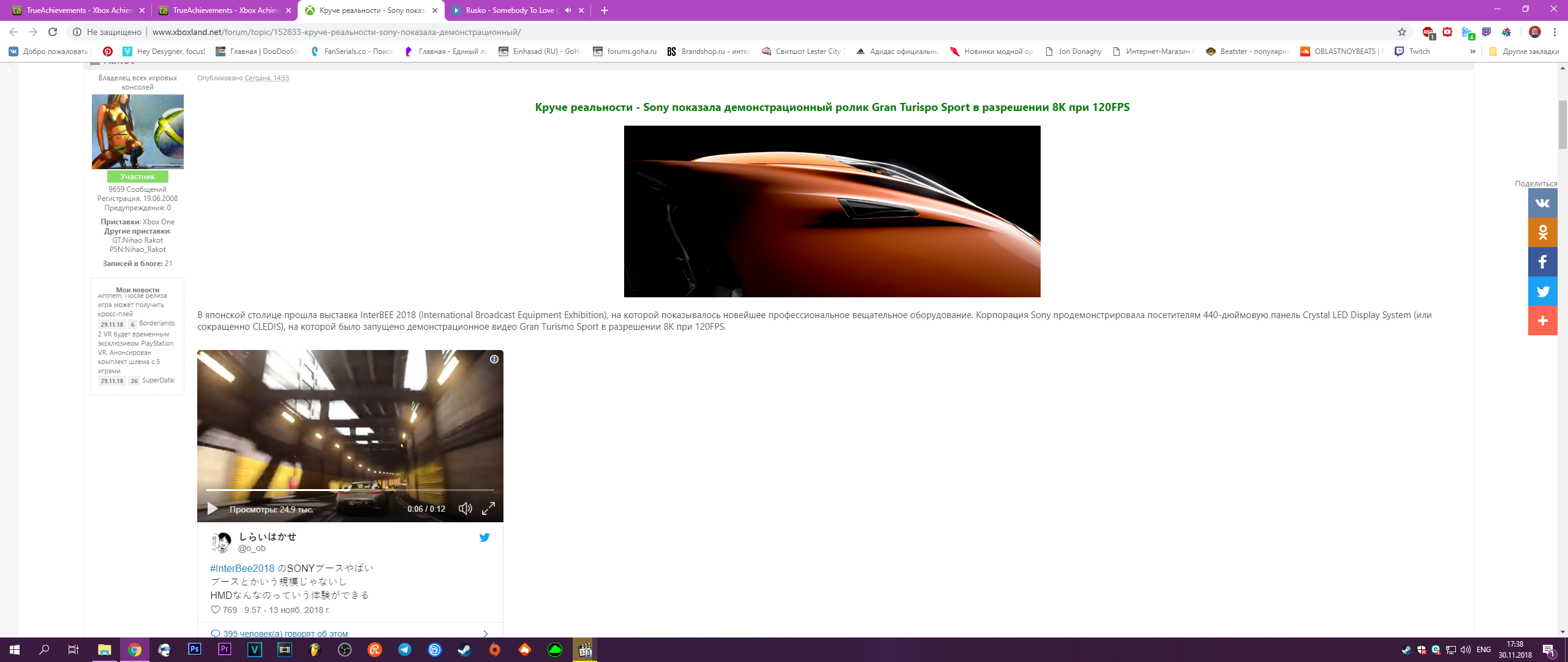This screenshot has height=662, width=1568.
Task: Open Windows notification center
Action: pyautogui.click(x=1549, y=650)
